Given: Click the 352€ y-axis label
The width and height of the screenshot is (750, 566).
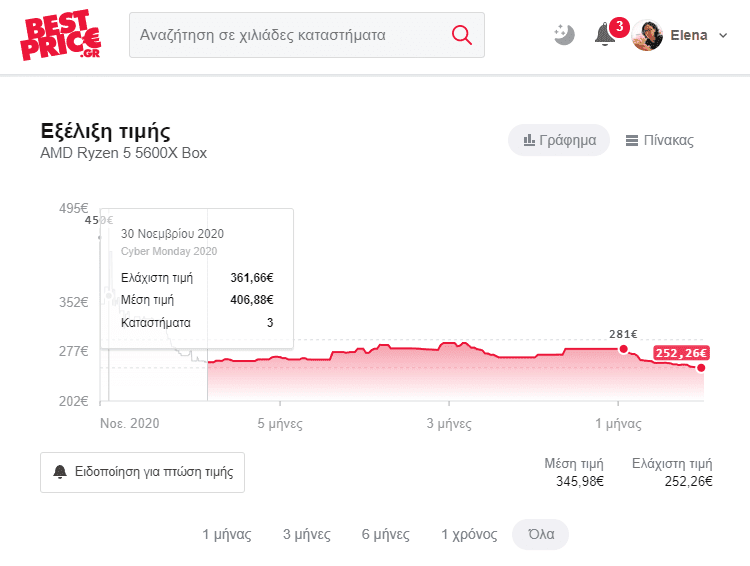Looking at the screenshot, I should (74, 302).
